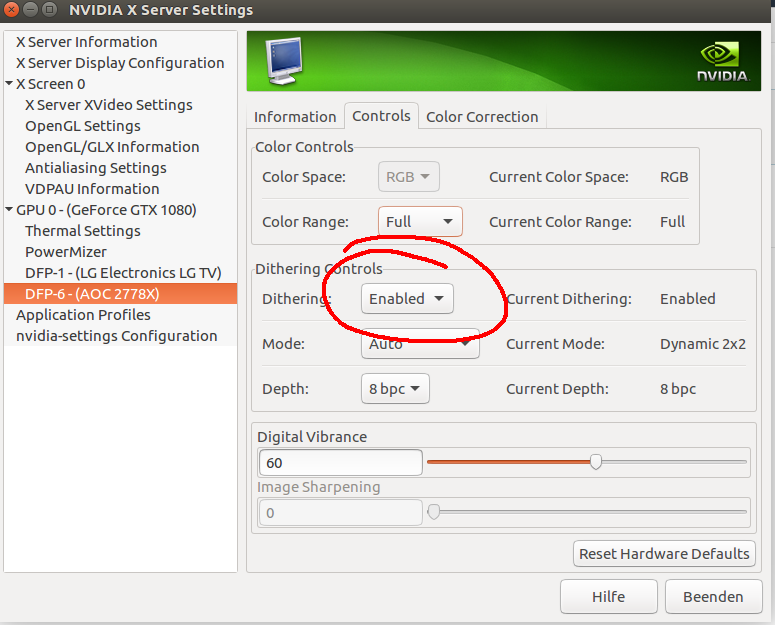This screenshot has height=625, width=775.
Task: Click the NVIDIA logo in the banner
Action: click(722, 62)
